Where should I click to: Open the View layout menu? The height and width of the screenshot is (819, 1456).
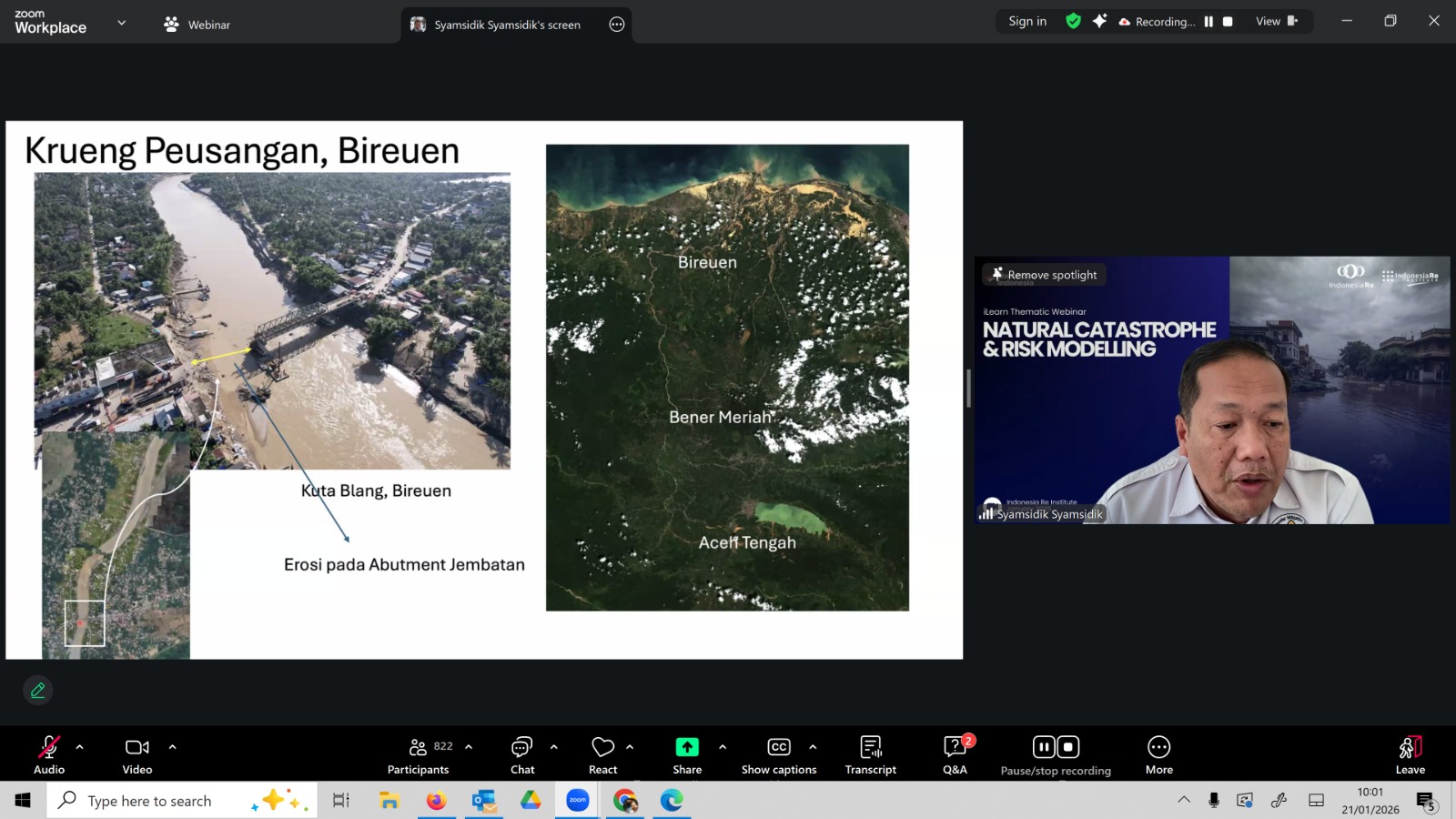pyautogui.click(x=1276, y=21)
